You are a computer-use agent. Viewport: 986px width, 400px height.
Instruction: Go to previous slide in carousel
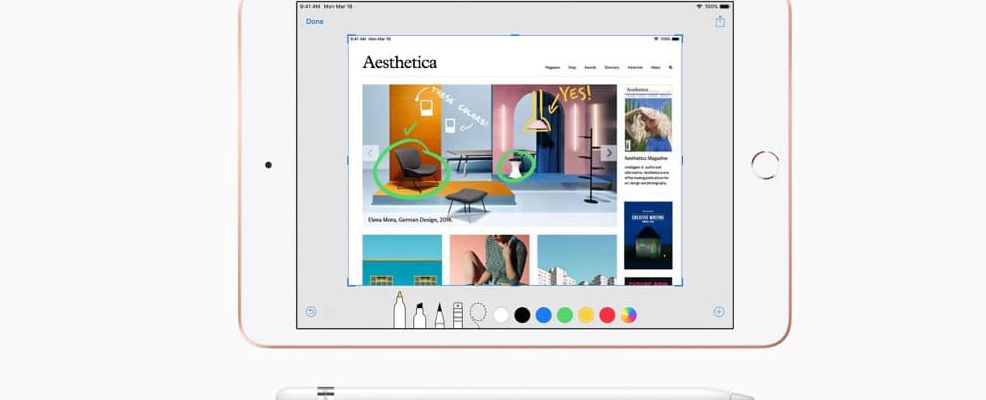point(370,153)
